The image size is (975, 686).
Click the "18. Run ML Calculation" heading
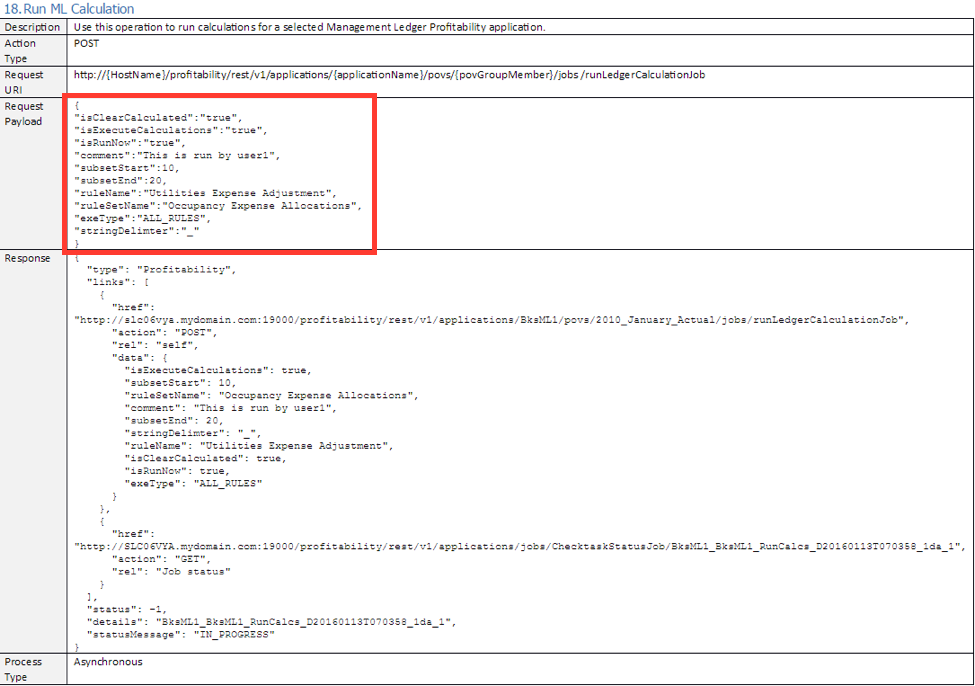coord(68,9)
